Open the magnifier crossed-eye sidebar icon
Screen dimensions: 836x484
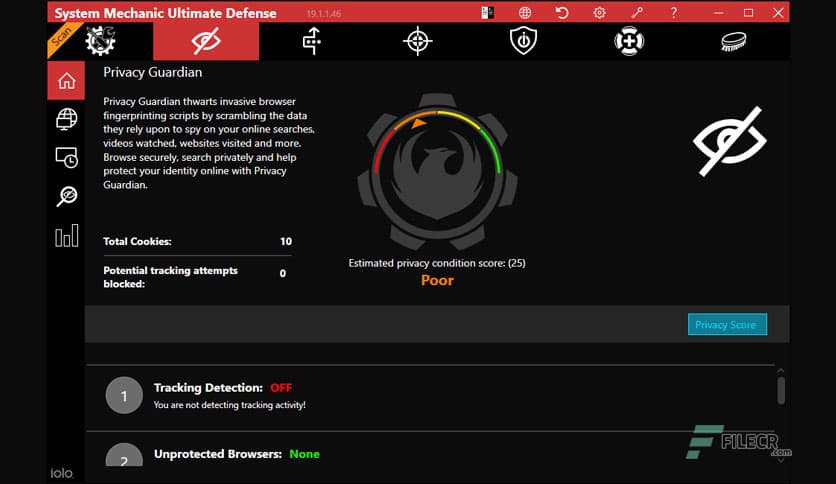[x=67, y=196]
